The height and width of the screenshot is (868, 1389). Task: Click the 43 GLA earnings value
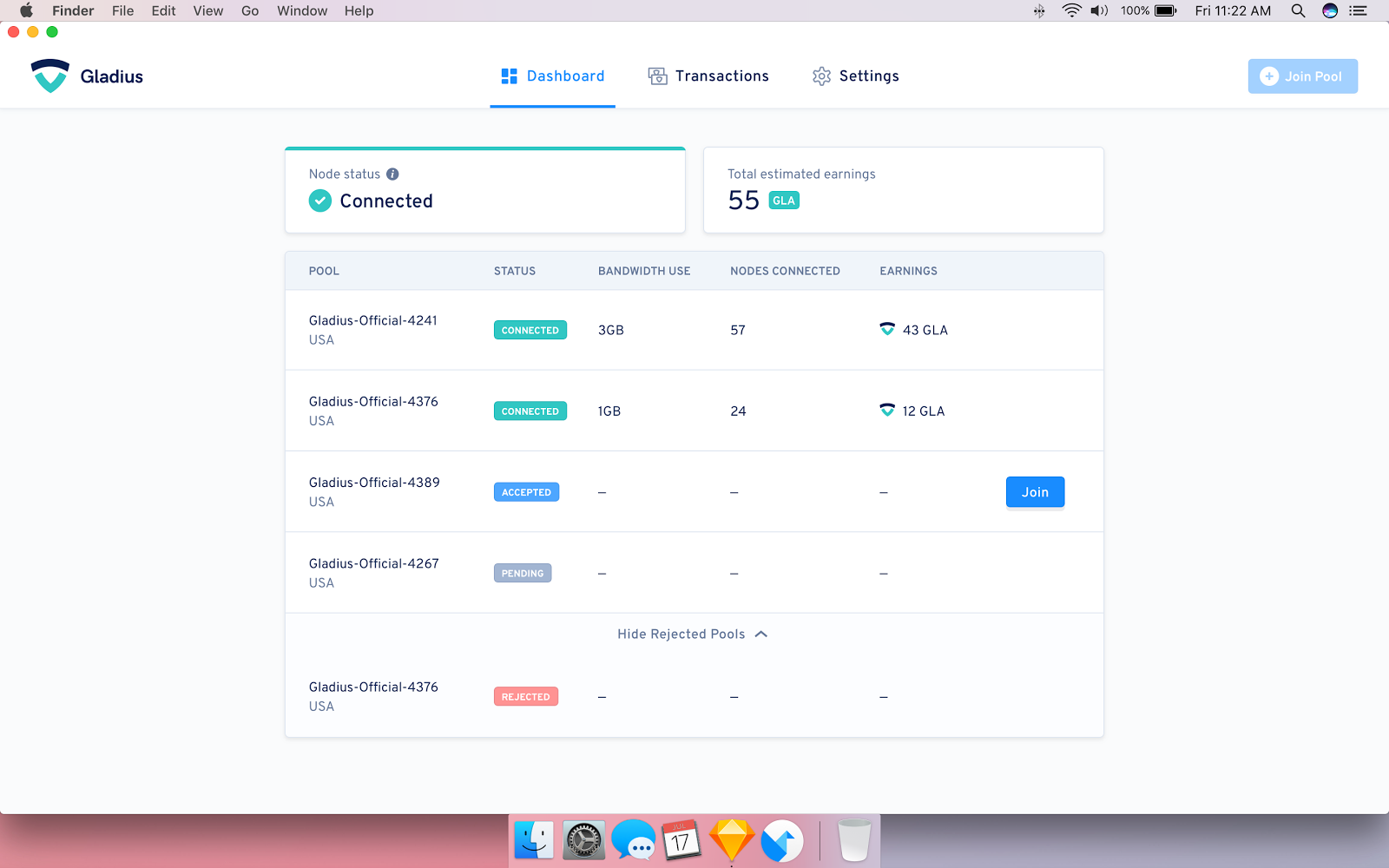925,330
